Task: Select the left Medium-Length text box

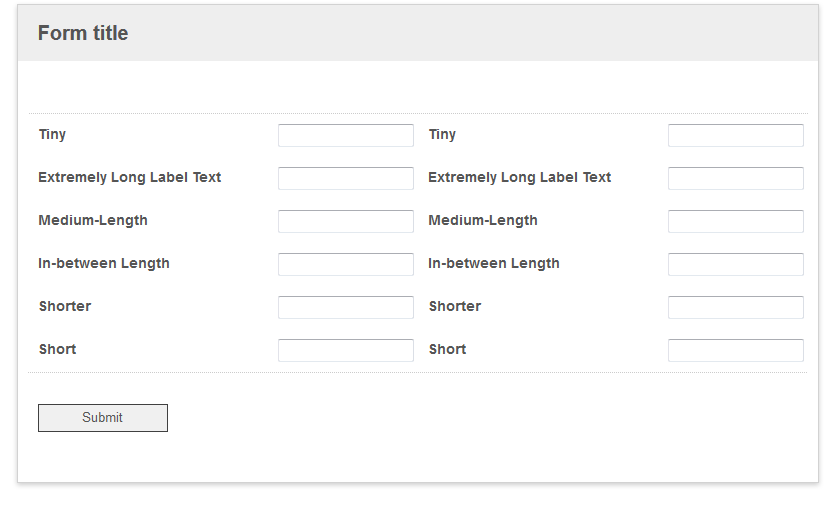Action: click(x=346, y=221)
